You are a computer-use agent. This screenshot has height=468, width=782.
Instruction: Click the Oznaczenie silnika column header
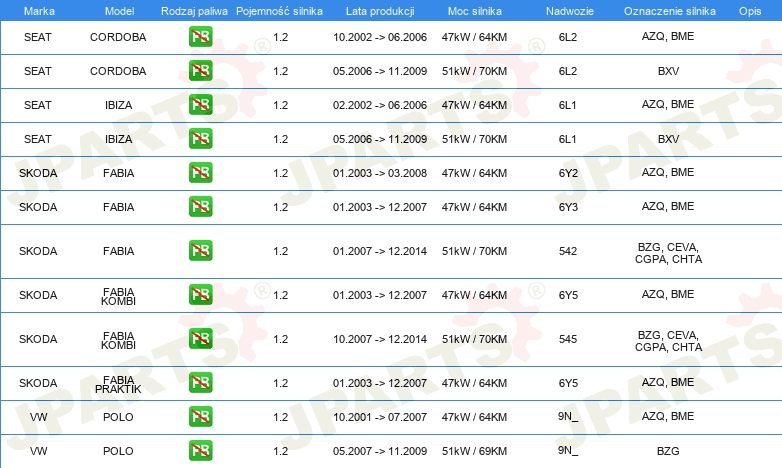[x=669, y=11]
